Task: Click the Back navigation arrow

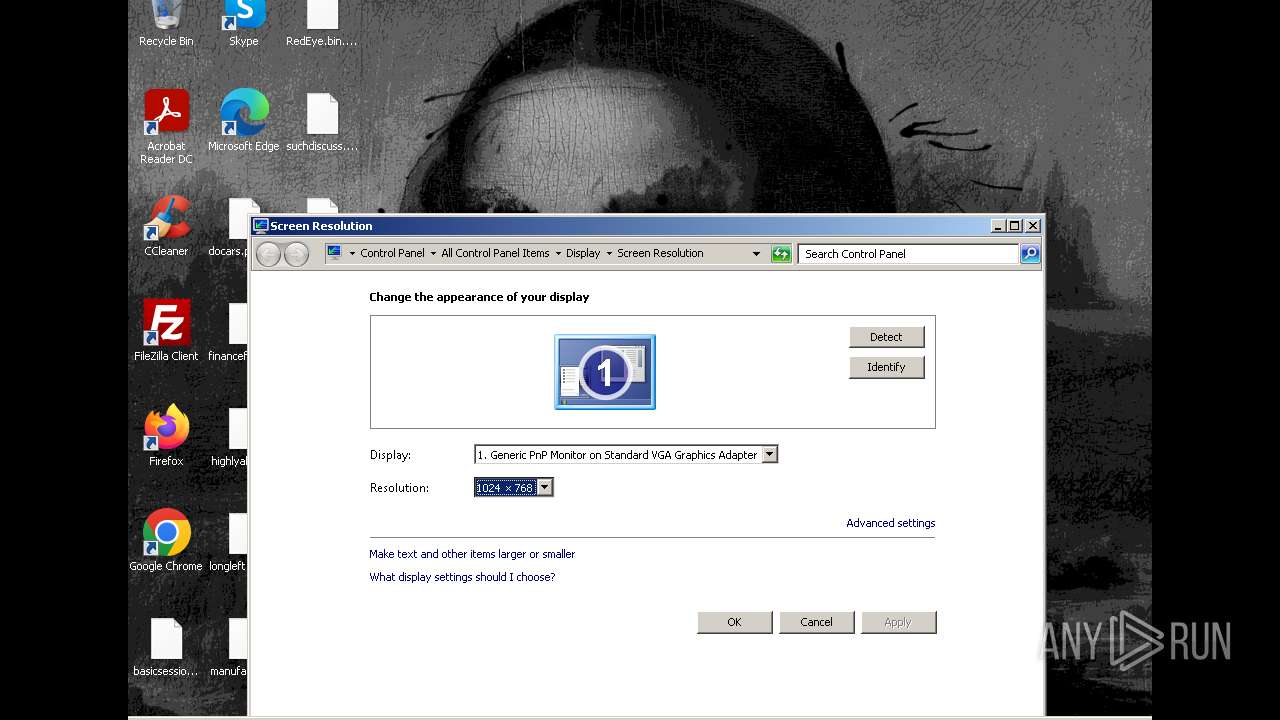Action: [268, 254]
